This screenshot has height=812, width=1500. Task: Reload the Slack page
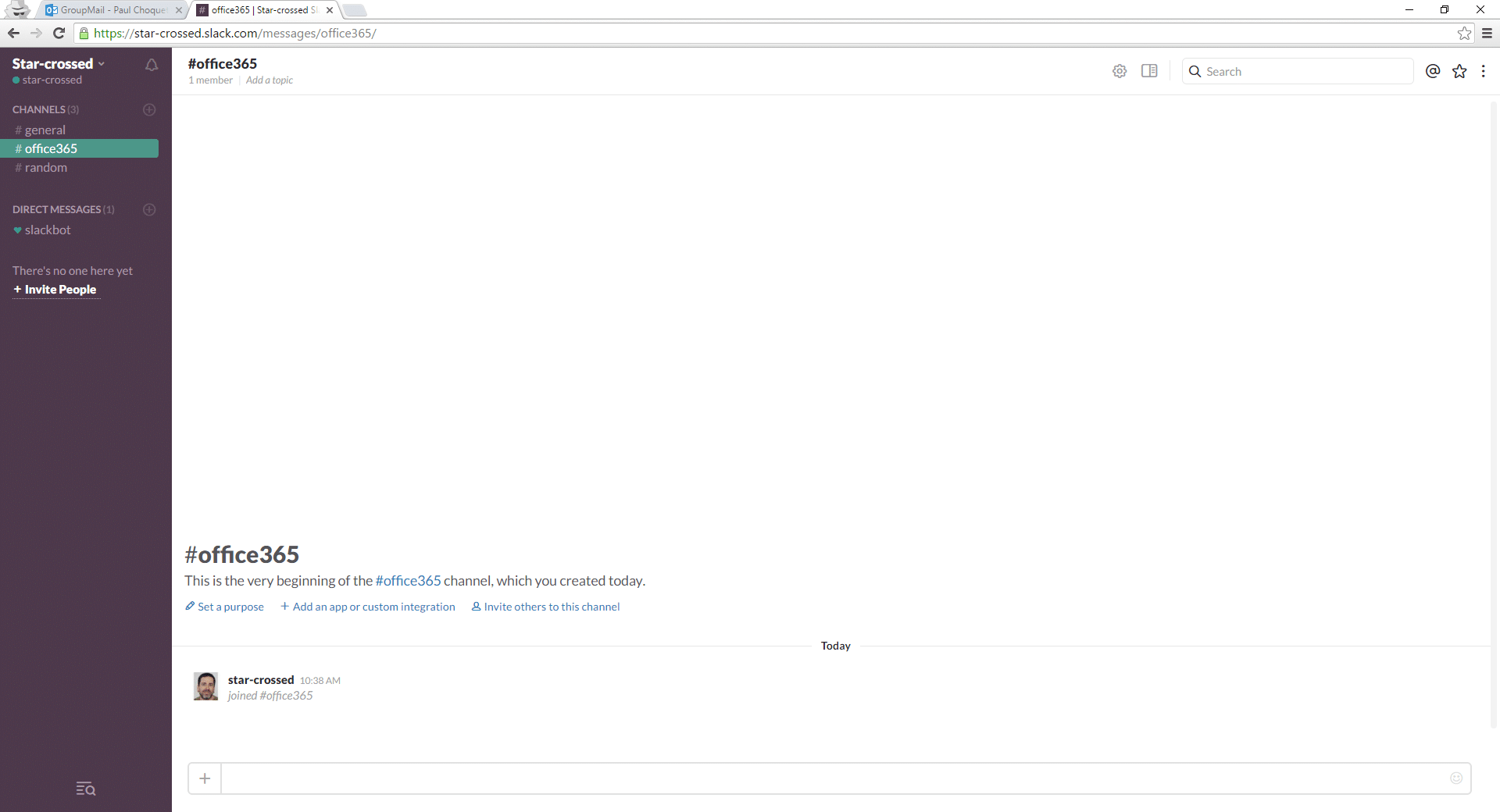pos(59,33)
